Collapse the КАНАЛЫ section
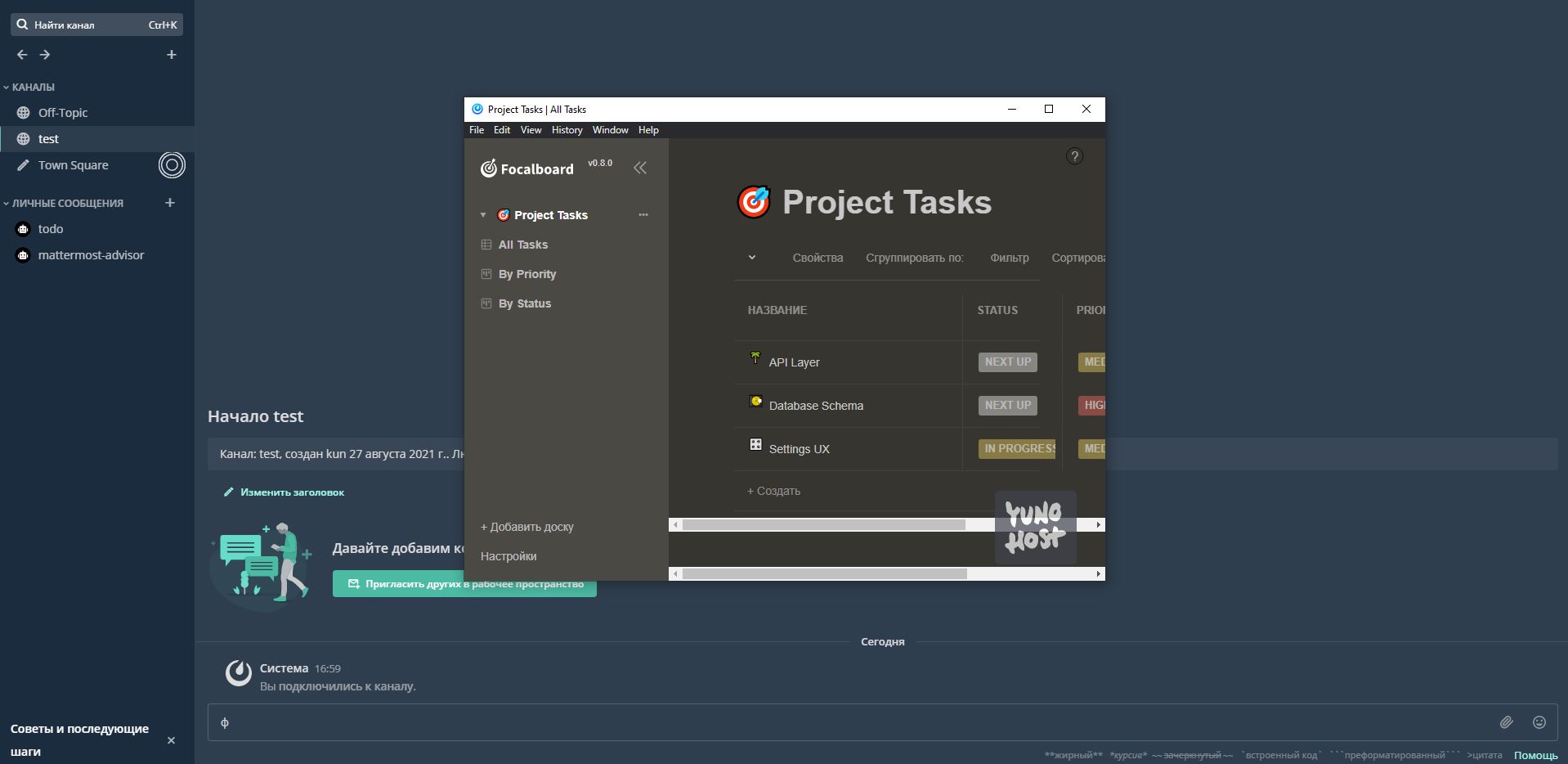 (x=7, y=86)
